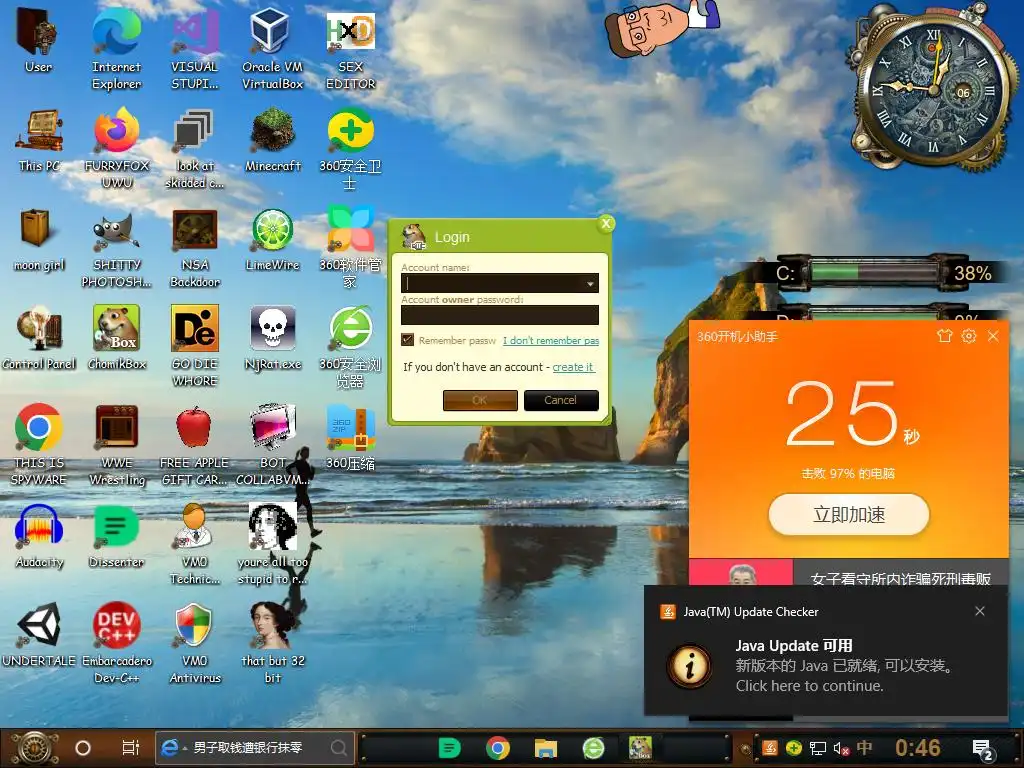Open FURRYFOX UWU Firefox icon
Viewport: 1024px width, 768px height.
117,148
